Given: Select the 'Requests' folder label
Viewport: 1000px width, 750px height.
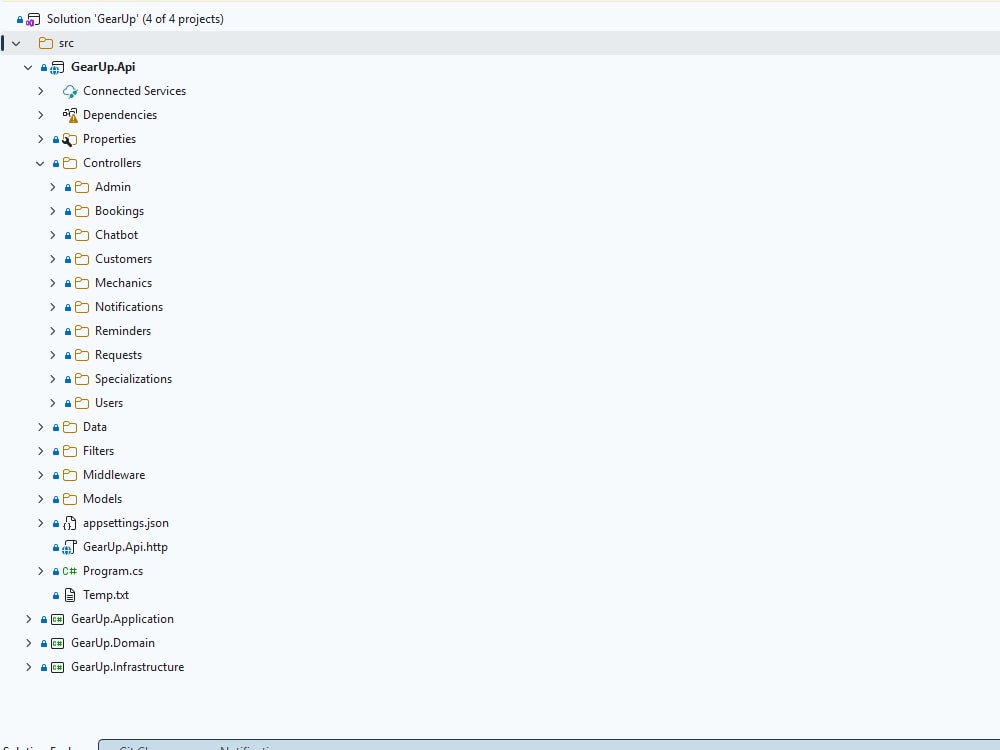Looking at the screenshot, I should coord(119,355).
